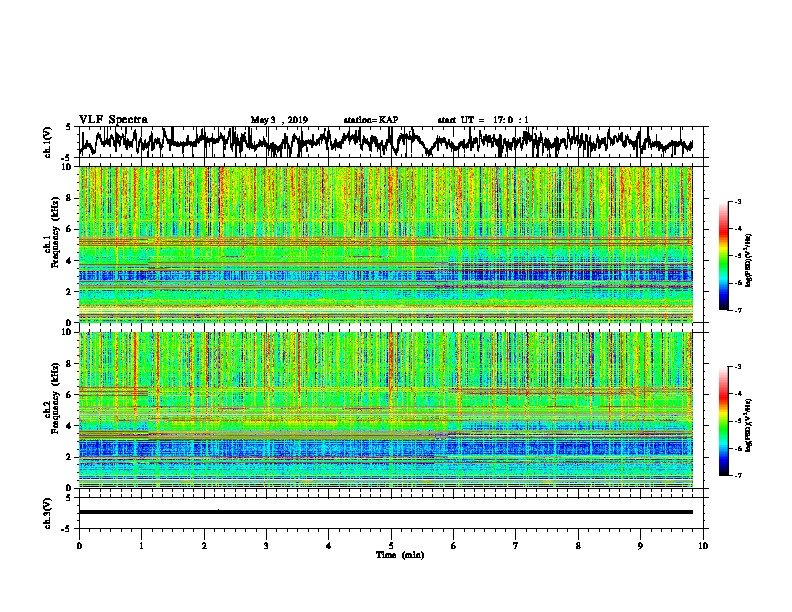
Task: Click the ch.1 waveform trace panel
Action: tap(391, 142)
